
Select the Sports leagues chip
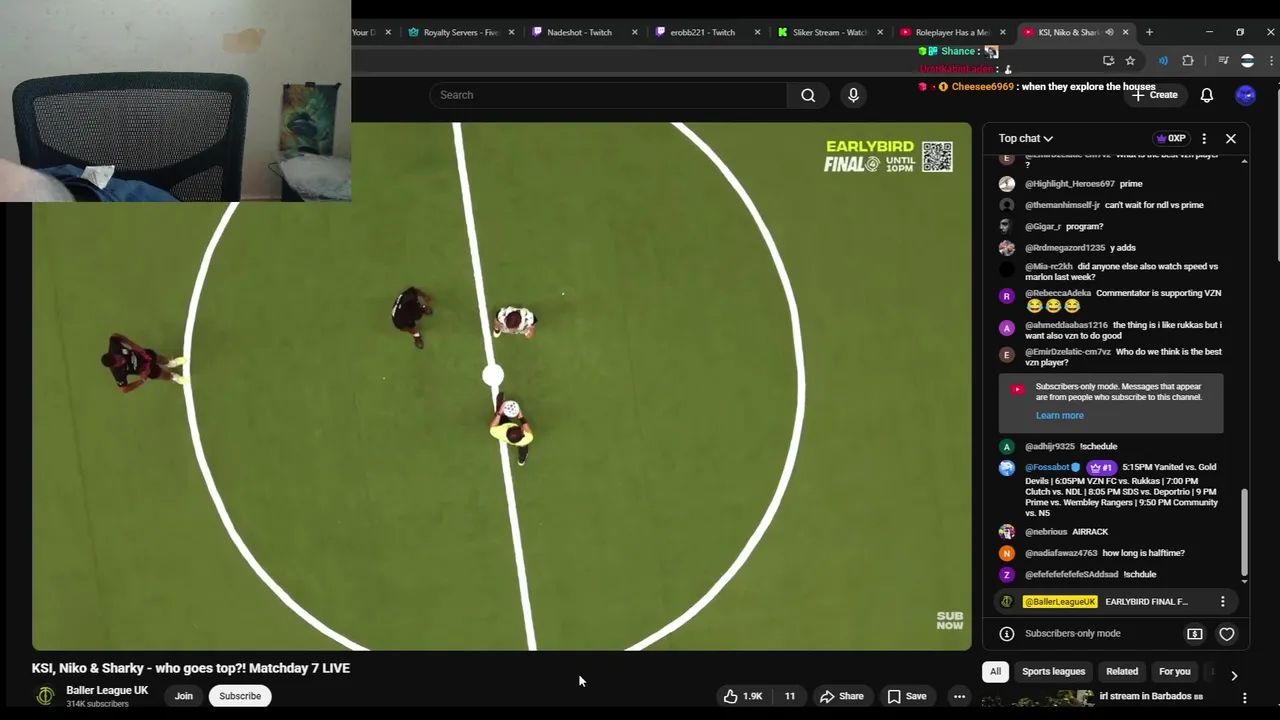pos(1053,672)
